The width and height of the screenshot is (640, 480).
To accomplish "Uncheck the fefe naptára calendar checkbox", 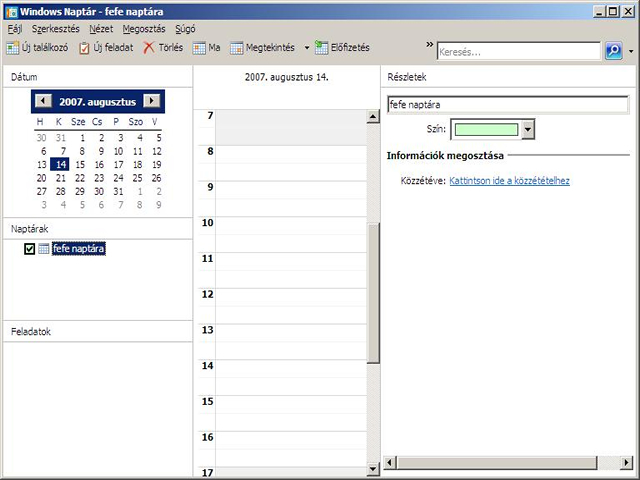I will coord(29,249).
